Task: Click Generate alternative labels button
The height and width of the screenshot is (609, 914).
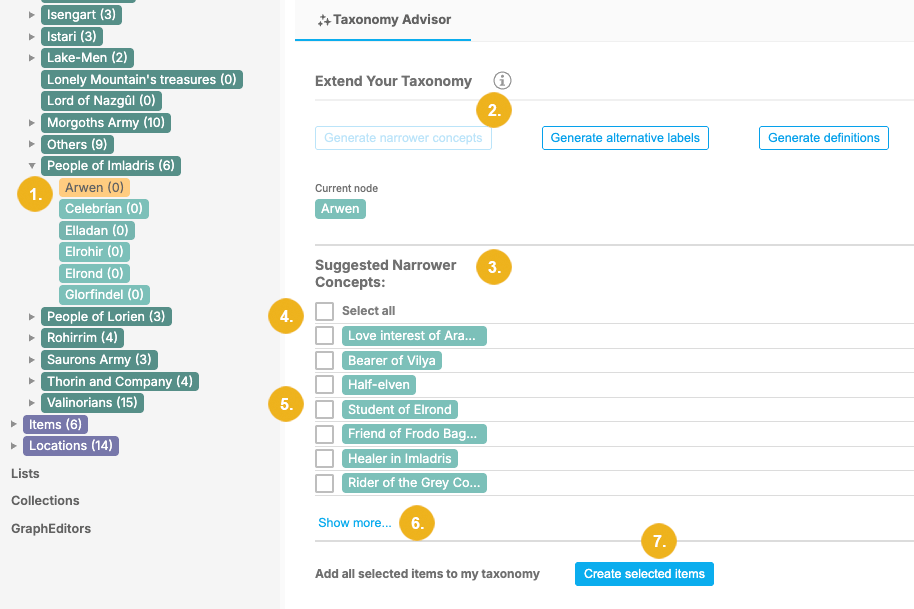Action: (x=625, y=138)
